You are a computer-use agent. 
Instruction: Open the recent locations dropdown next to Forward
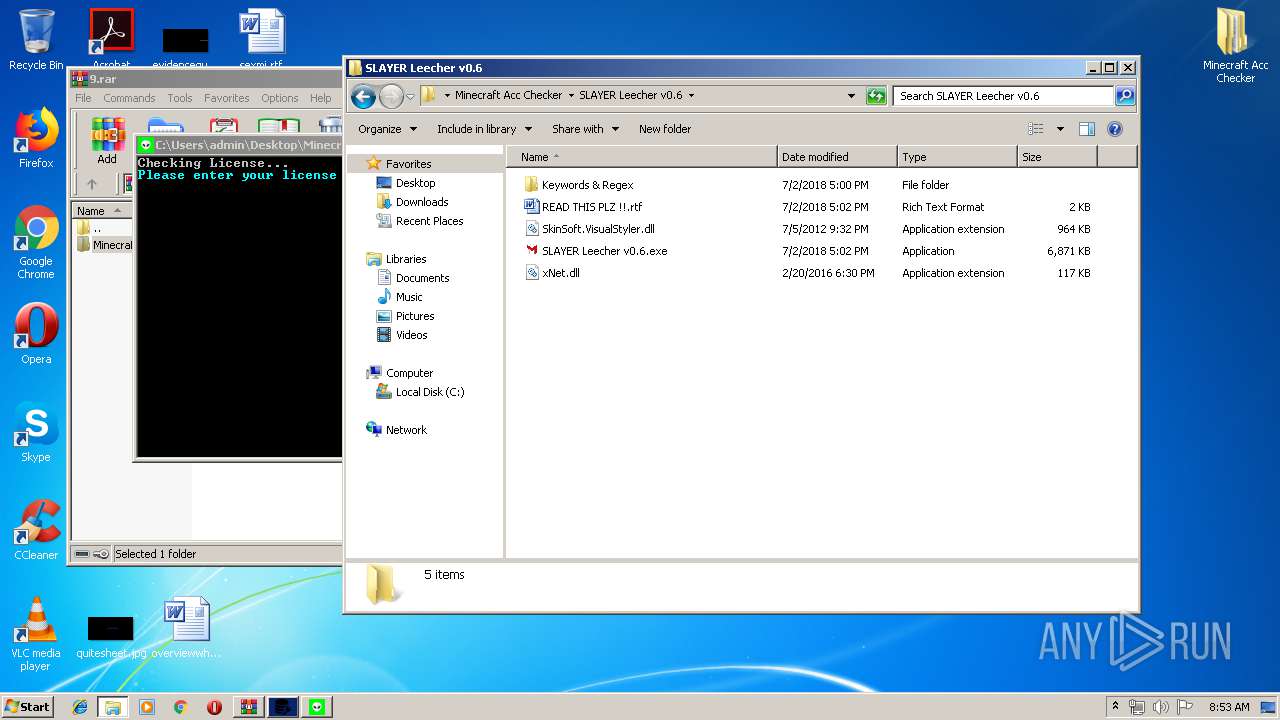(410, 97)
